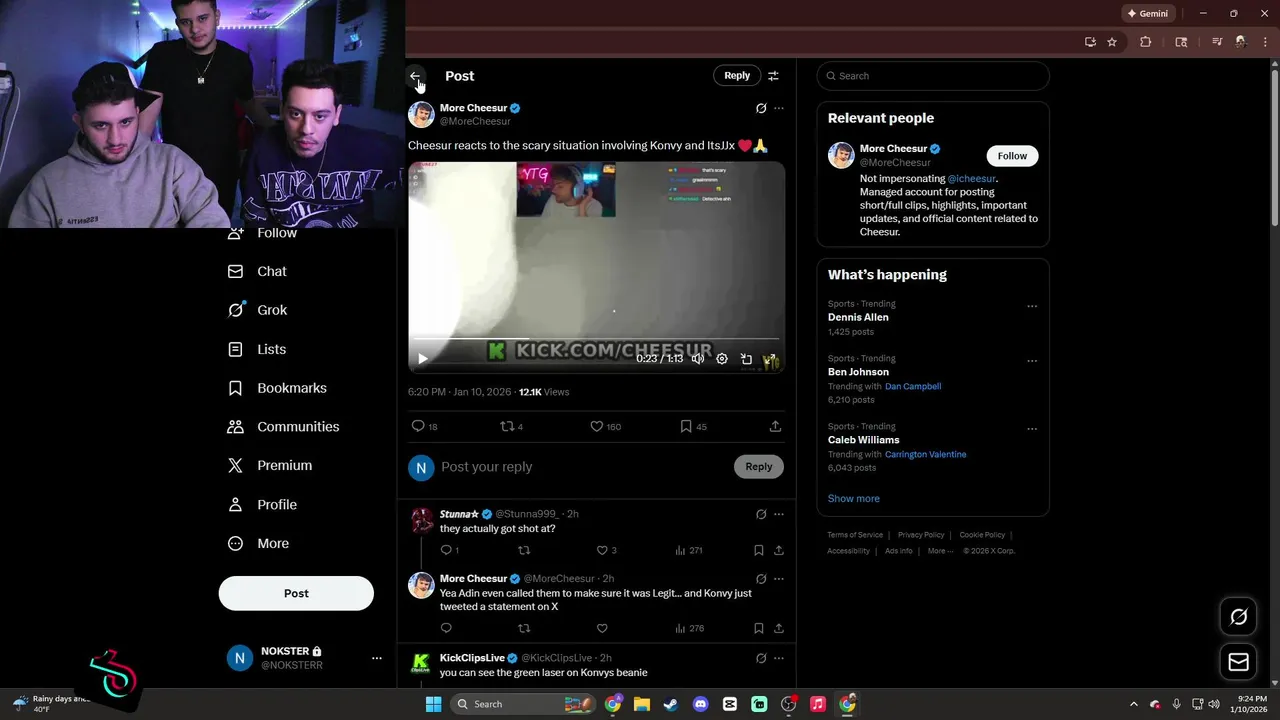View analytics showing 271 on Stunna's reply
Image resolution: width=1280 pixels, height=720 pixels.
tap(689, 550)
